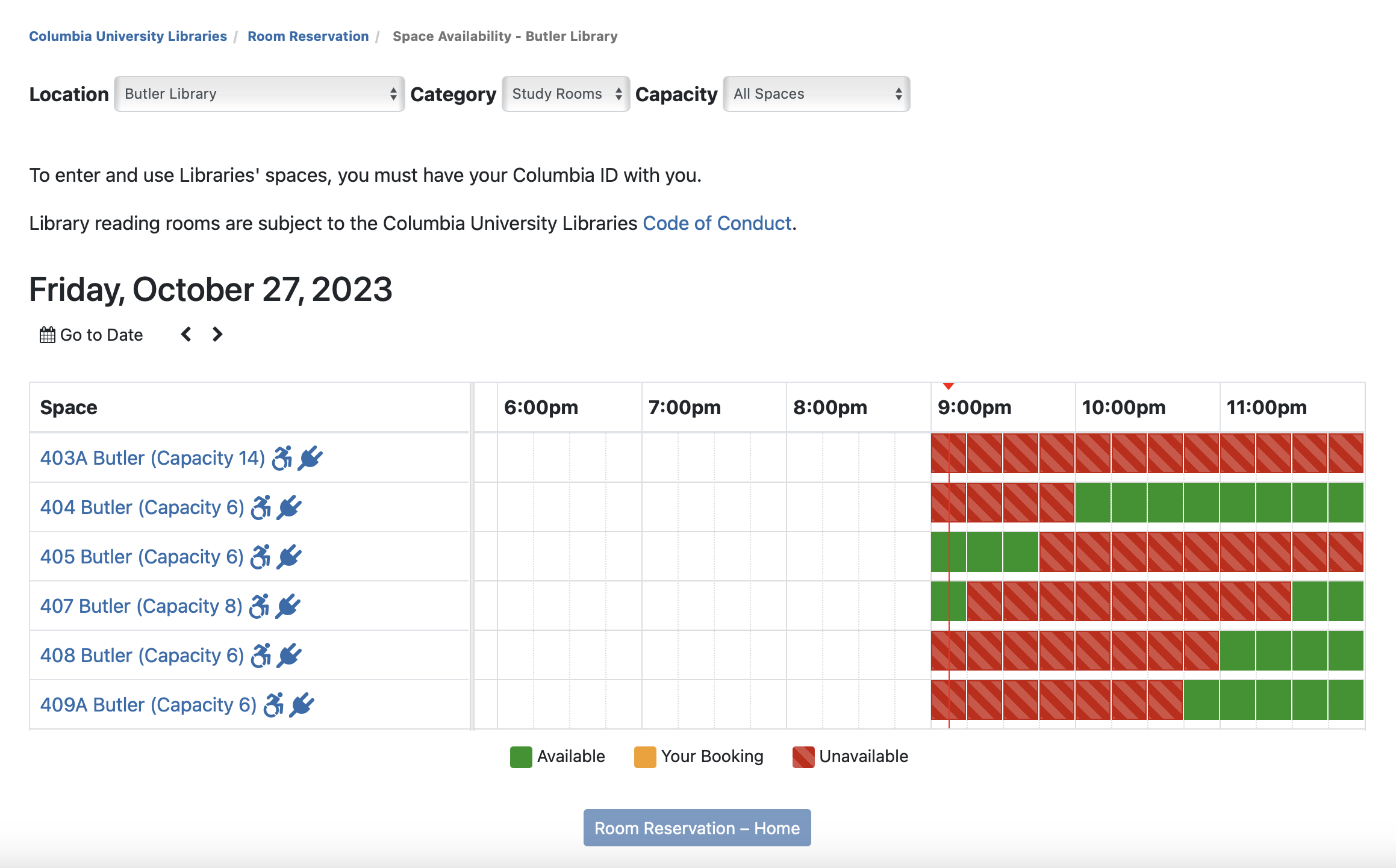Click power plug icon for 404 Butler
This screenshot has width=1396, height=868.
tap(290, 507)
